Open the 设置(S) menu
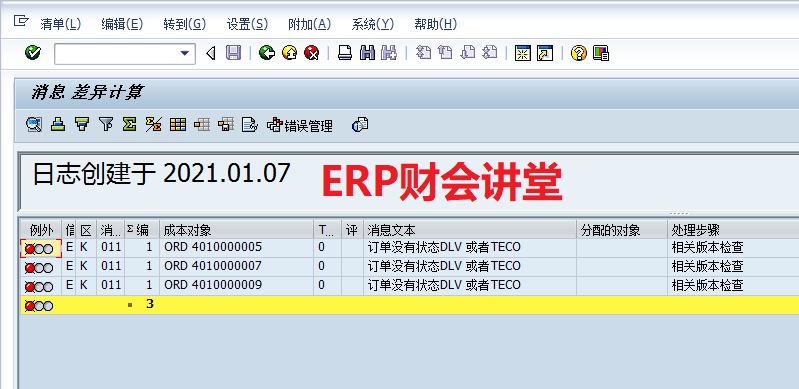Screen dimensions: 799x389 pyautogui.click(x=247, y=24)
